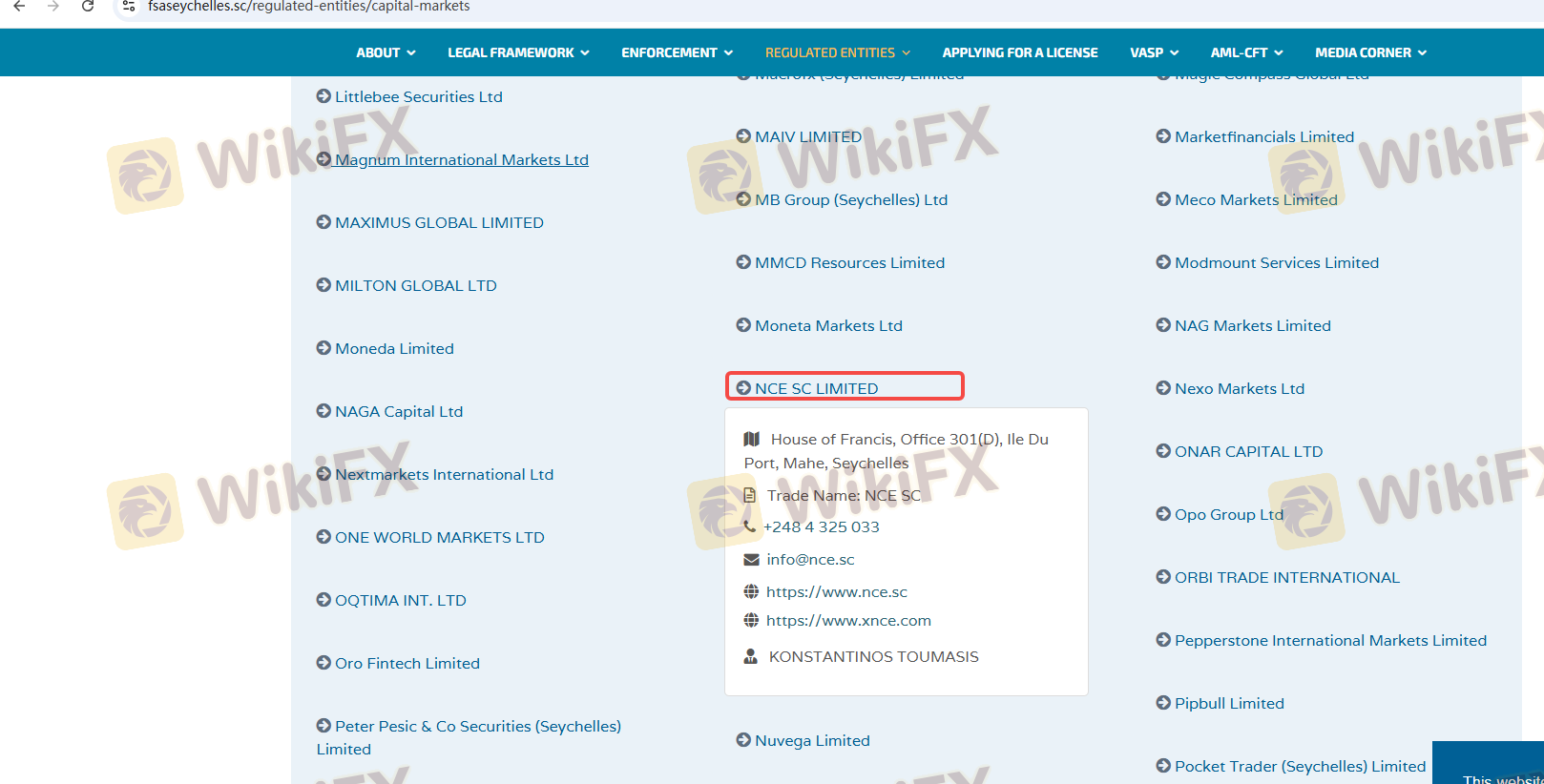The height and width of the screenshot is (784, 1544).
Task: Select OQTIMA INT. LTD entry
Action: (x=401, y=600)
